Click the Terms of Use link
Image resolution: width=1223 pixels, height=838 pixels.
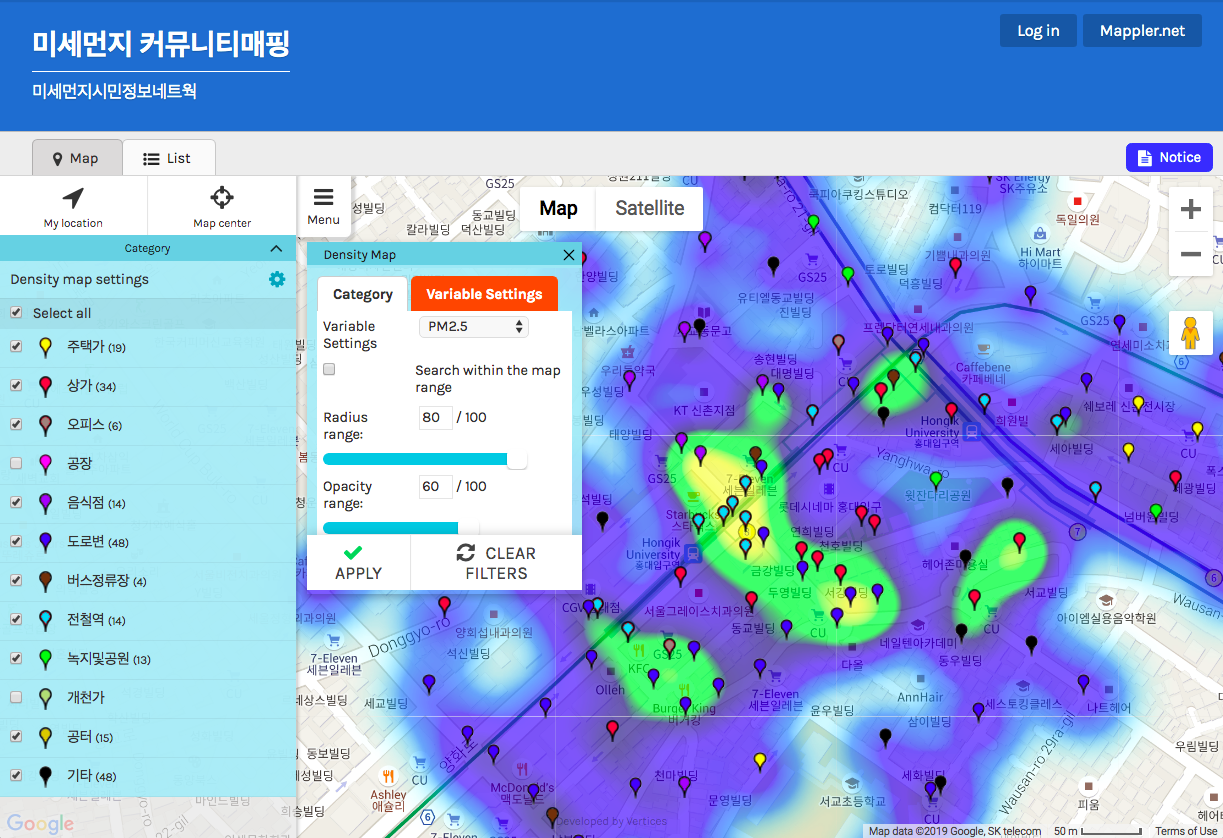coord(1186,831)
